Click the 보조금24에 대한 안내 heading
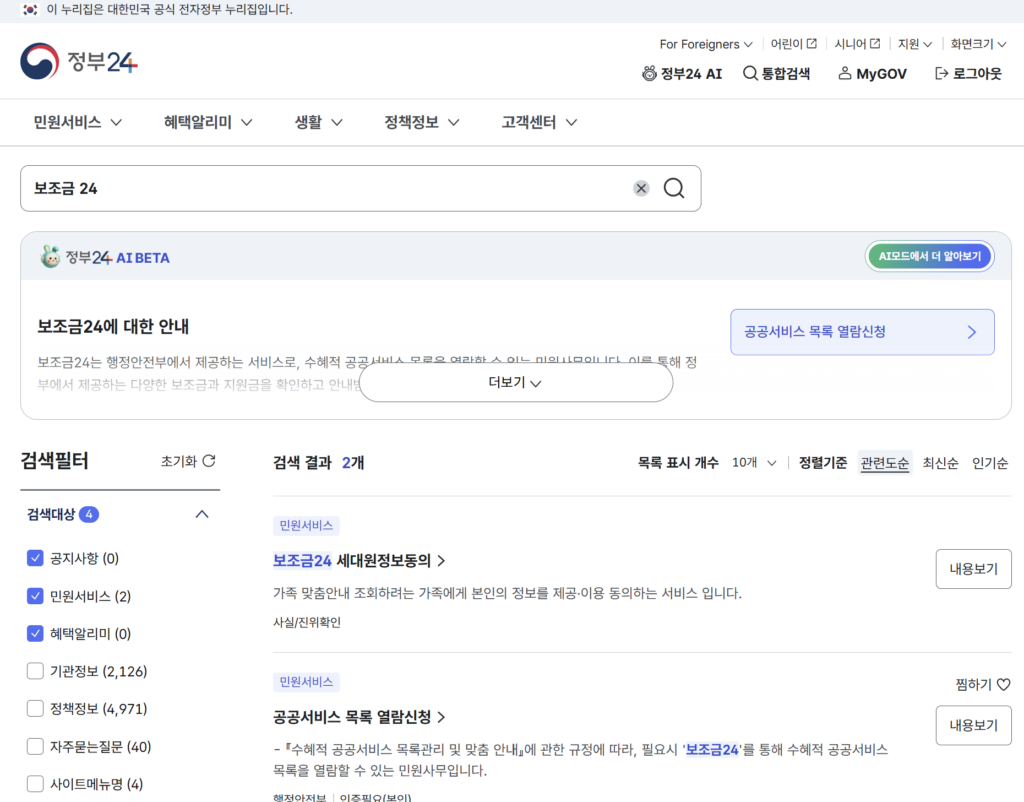Viewport: 1024px width, 802px height. (x=113, y=326)
